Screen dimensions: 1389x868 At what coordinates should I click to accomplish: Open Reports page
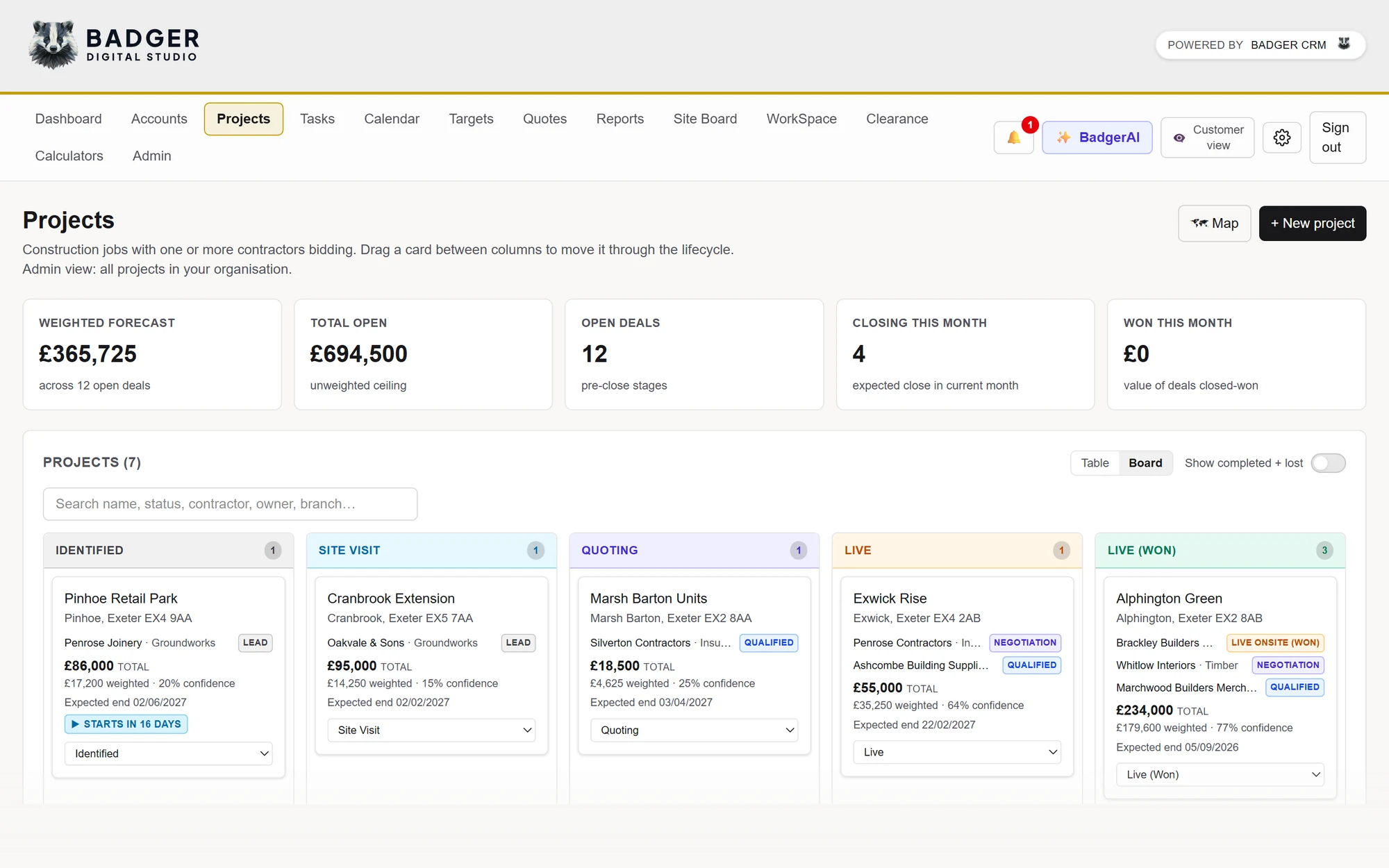[x=619, y=119]
